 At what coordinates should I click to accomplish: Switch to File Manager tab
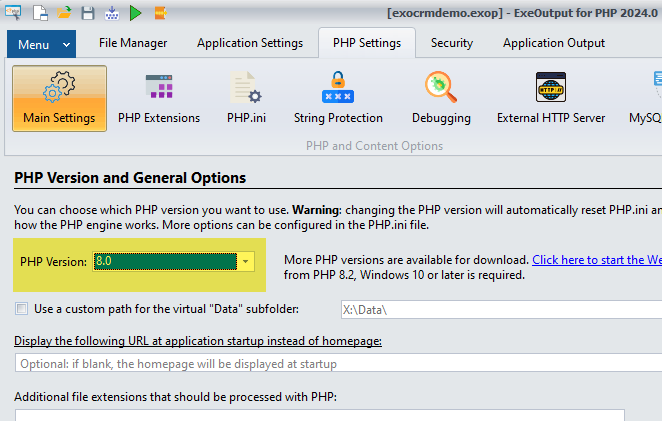pyautogui.click(x=133, y=43)
